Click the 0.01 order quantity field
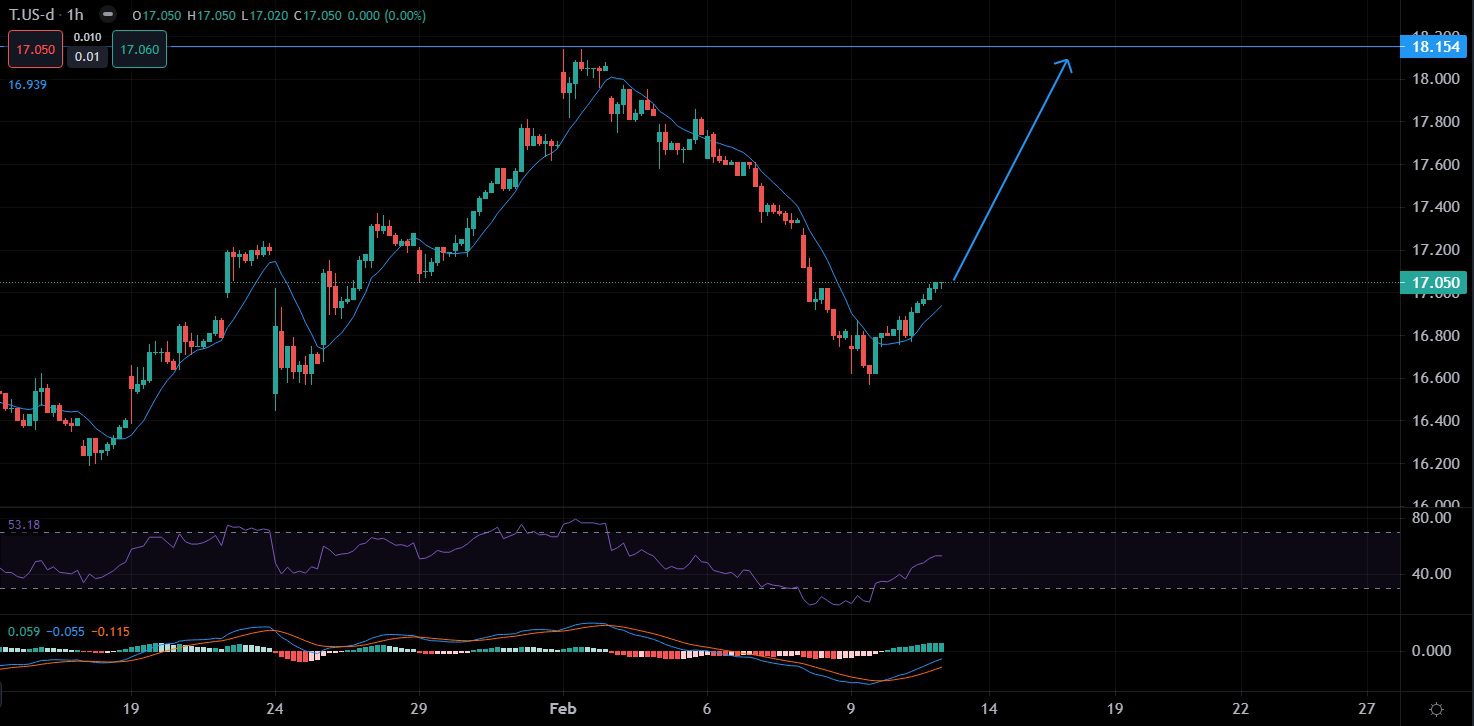 (89, 57)
